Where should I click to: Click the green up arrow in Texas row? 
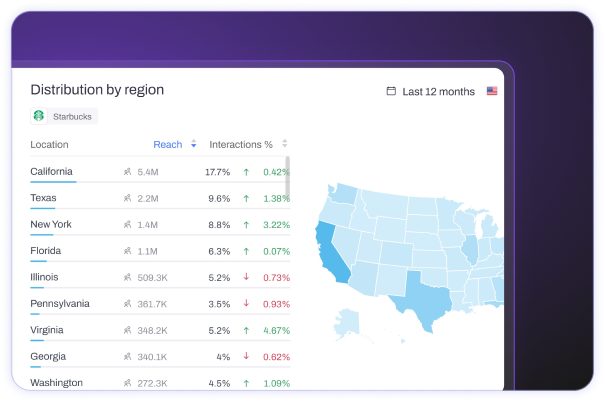pos(246,199)
